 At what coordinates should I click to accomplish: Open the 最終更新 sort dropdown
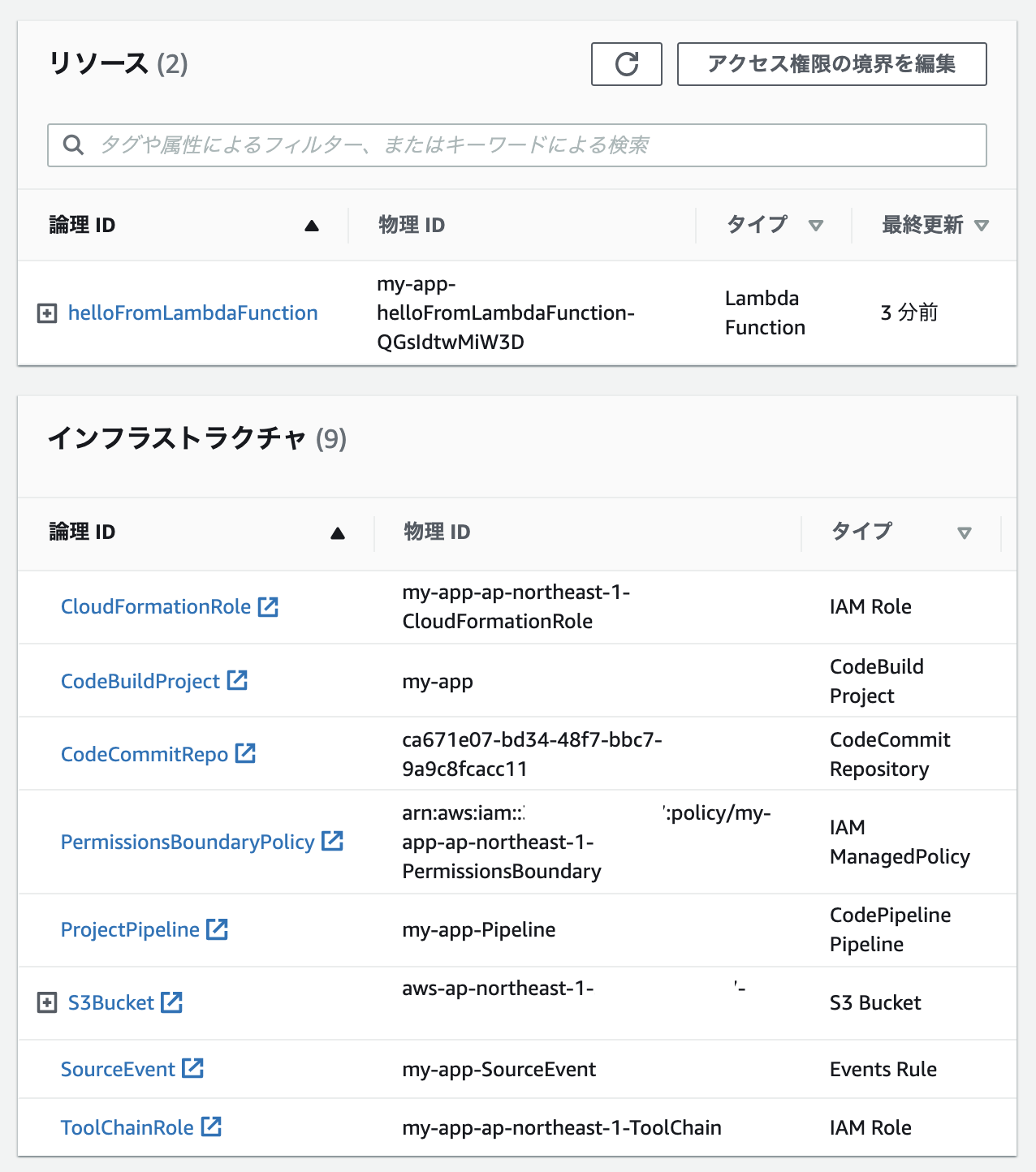(x=983, y=225)
